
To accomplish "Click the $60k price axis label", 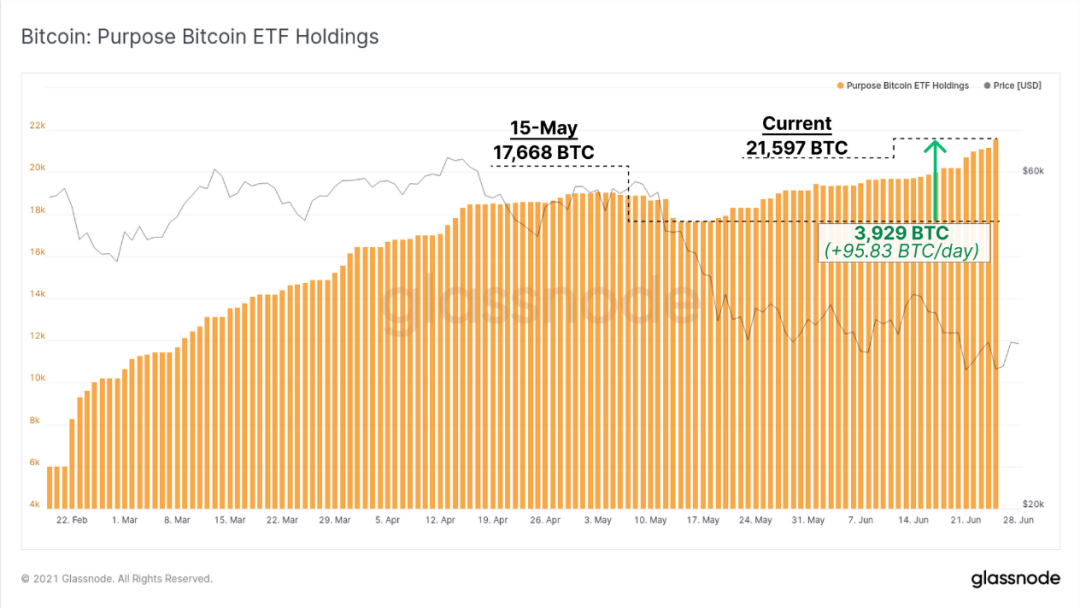I will click(x=1033, y=171).
